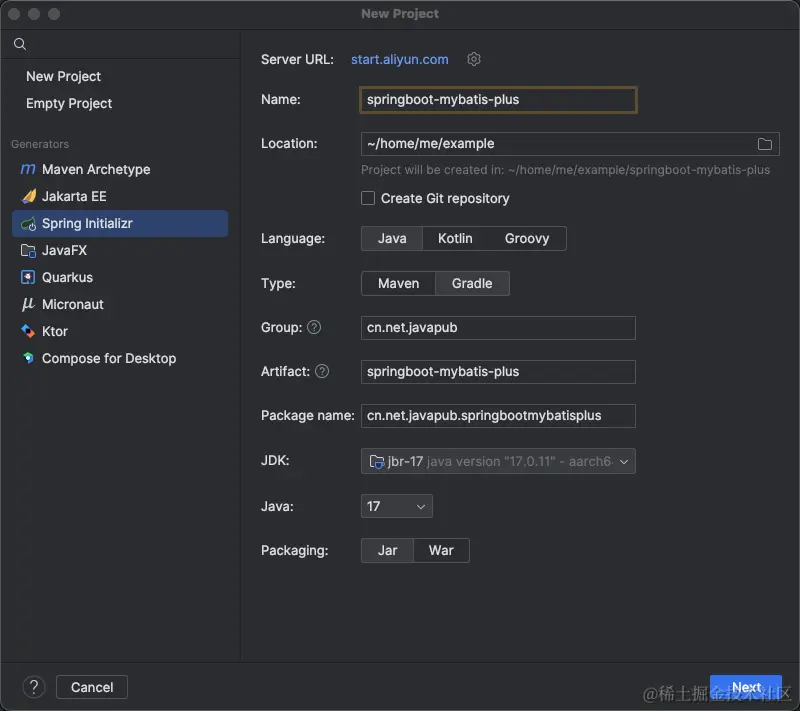
Task: Browse for location with folder icon
Action: pos(765,144)
